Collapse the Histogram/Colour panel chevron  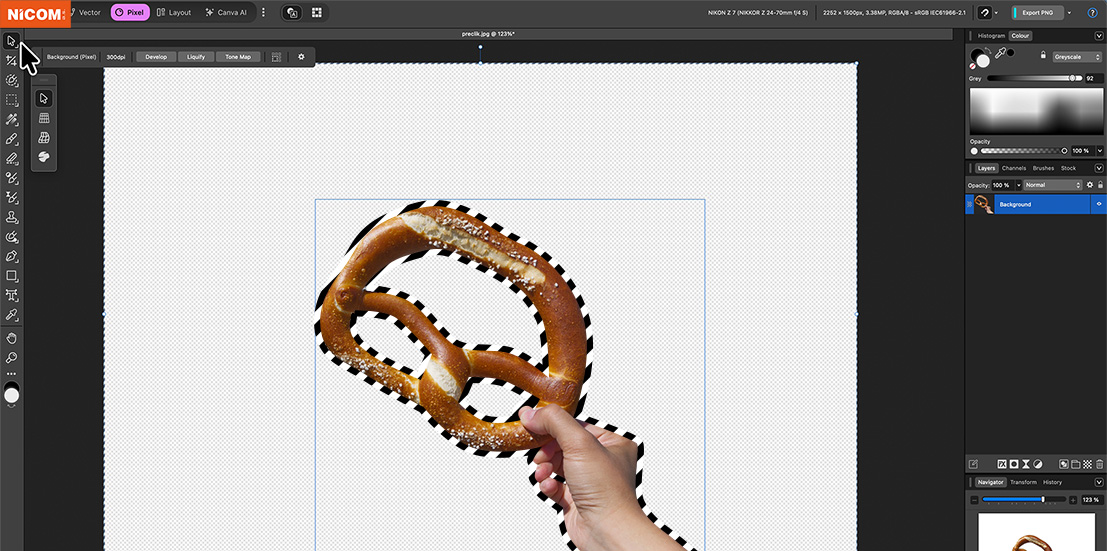(1099, 35)
